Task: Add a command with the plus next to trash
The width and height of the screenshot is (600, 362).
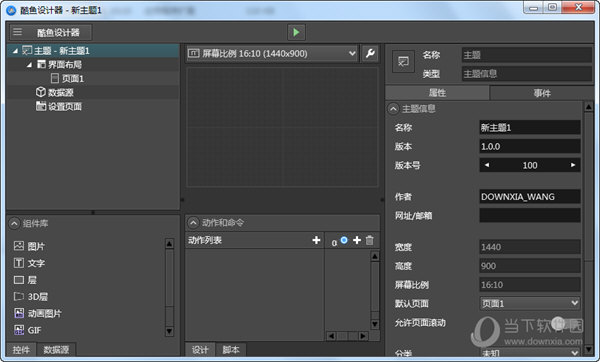Action: click(357, 240)
